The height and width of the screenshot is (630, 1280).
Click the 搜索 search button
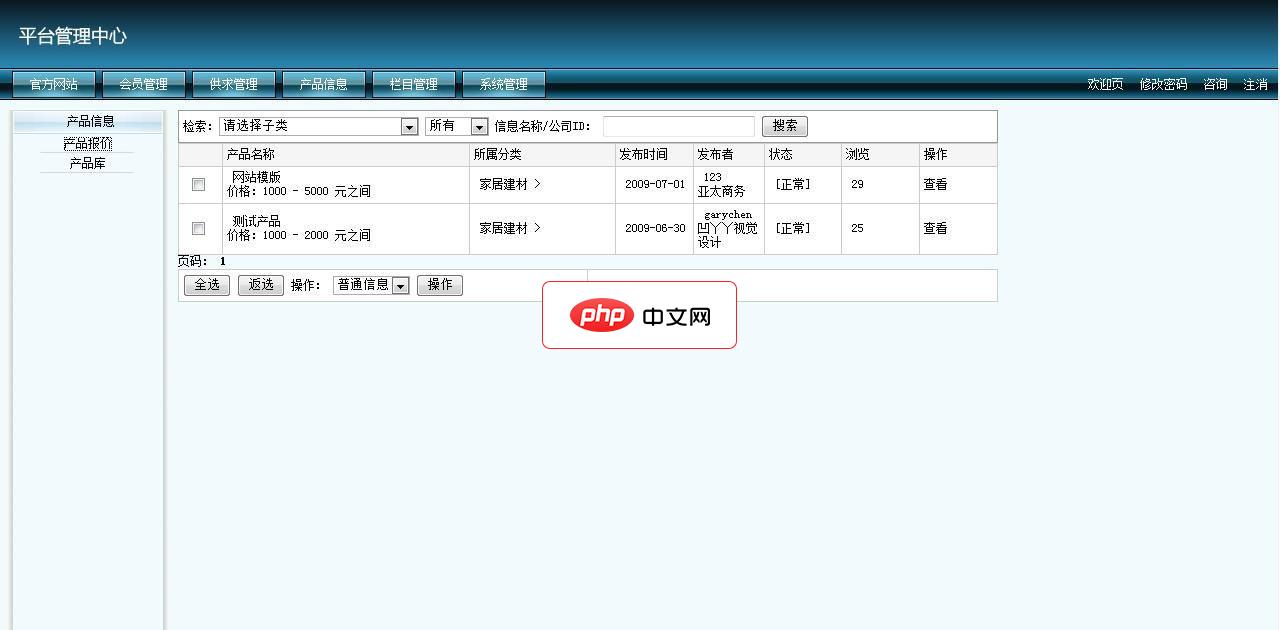[x=784, y=126]
